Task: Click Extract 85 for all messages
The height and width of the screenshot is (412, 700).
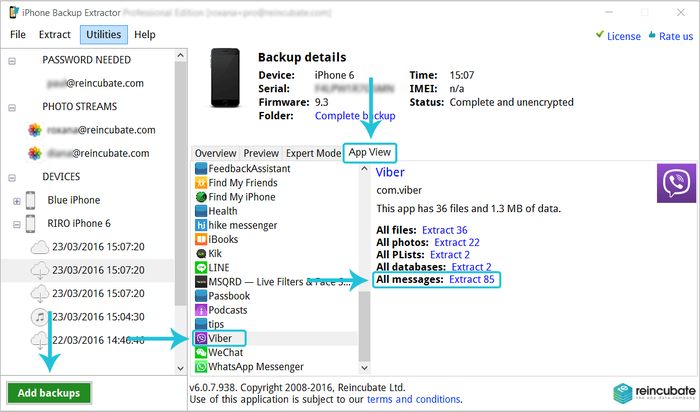Action: point(471,279)
